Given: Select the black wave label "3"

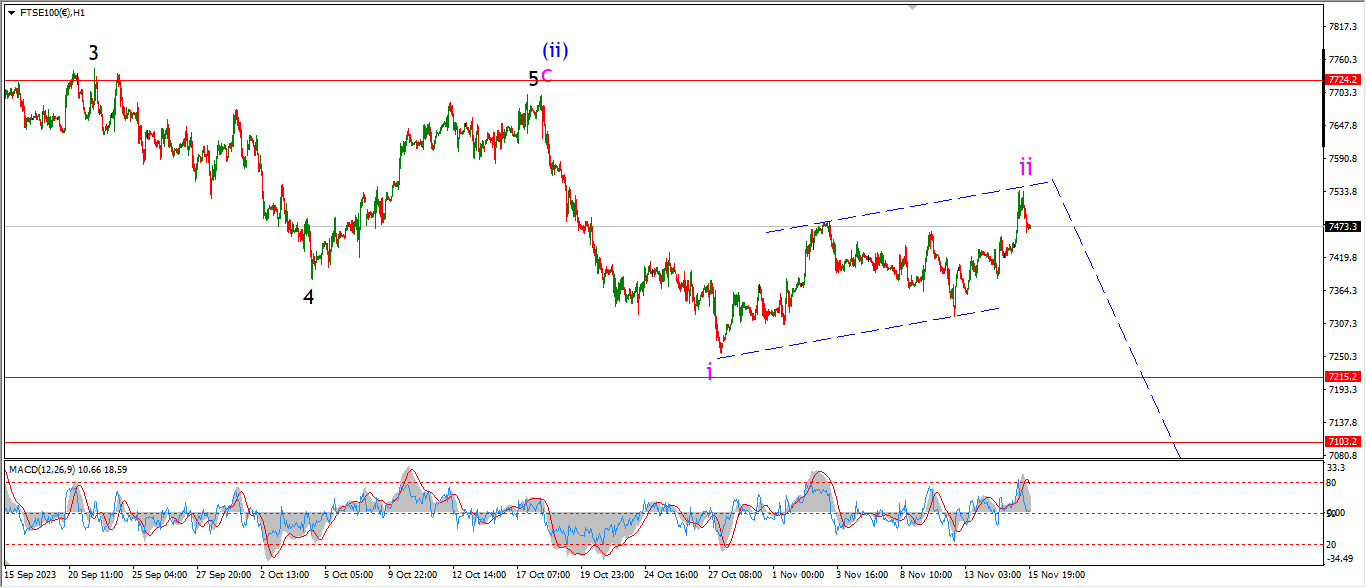Looking at the screenshot, I should [93, 53].
